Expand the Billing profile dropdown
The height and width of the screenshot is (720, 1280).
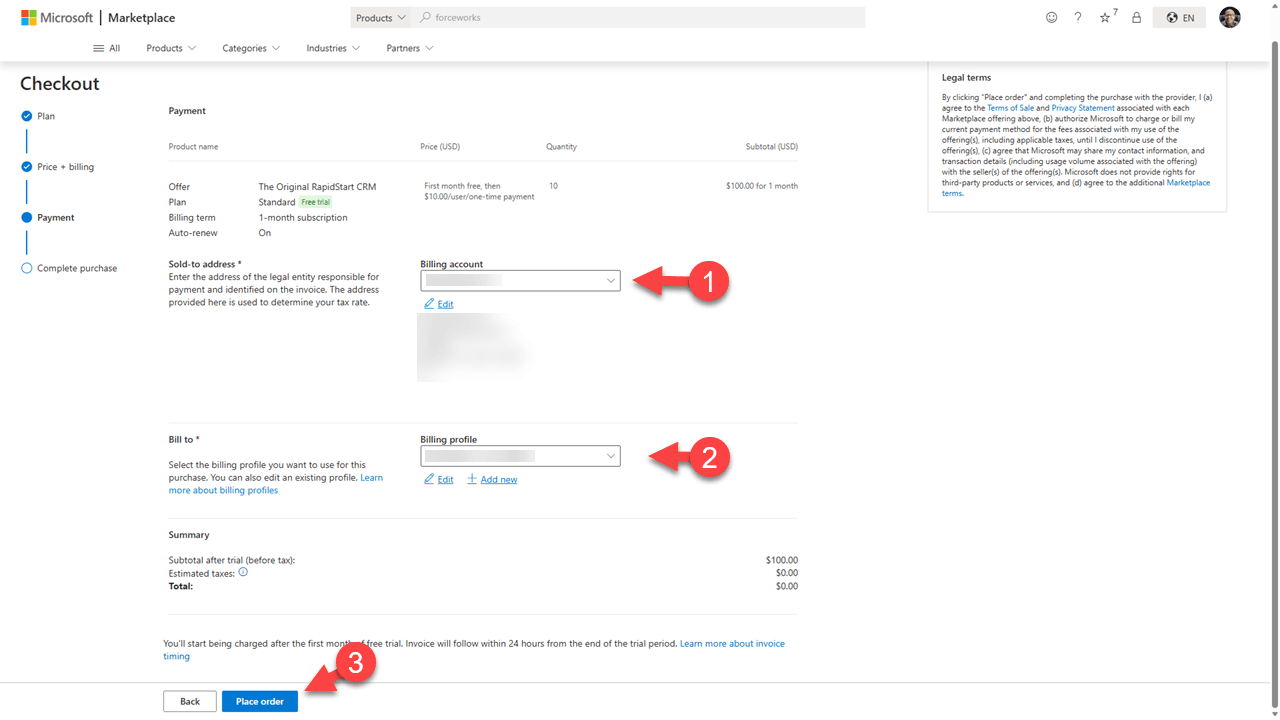pyautogui.click(x=520, y=456)
